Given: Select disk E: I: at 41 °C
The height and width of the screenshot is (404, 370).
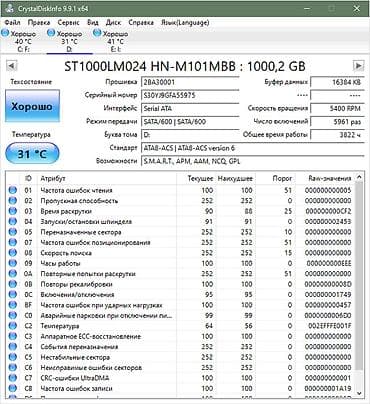Looking at the screenshot, I should (x=115, y=41).
